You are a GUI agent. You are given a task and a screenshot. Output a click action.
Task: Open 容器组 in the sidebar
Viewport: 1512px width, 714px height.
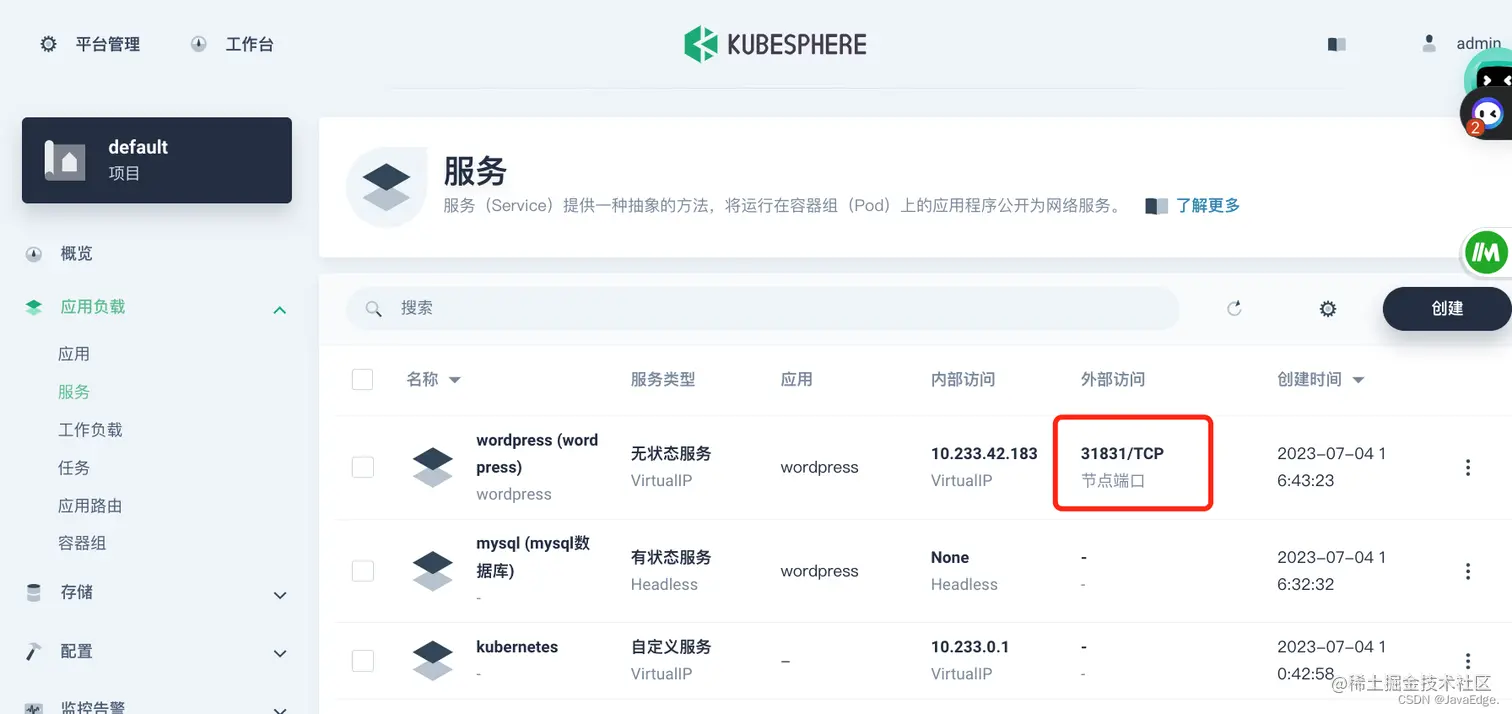click(82, 543)
